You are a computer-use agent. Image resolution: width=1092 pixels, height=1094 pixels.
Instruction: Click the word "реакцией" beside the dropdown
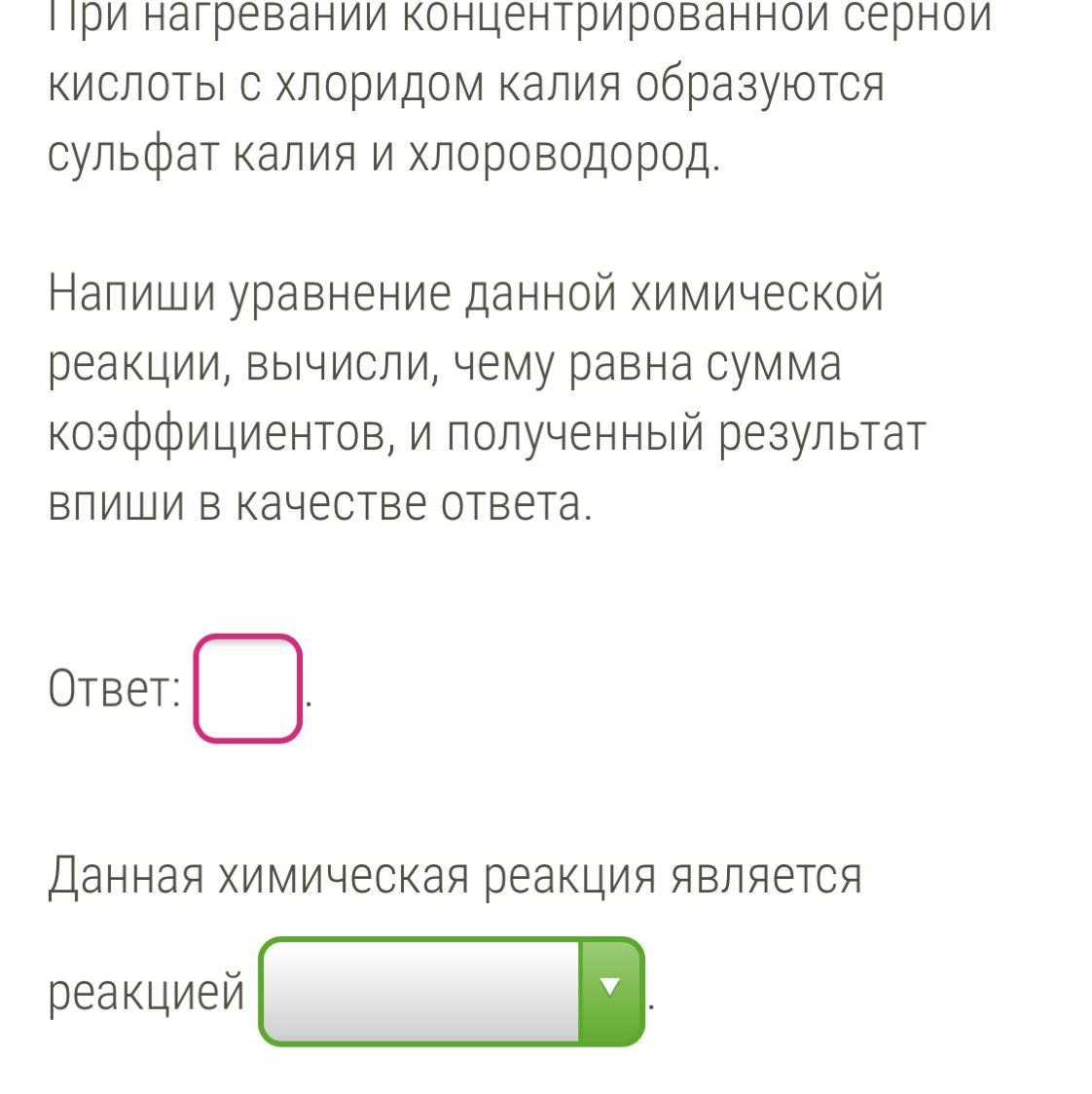(147, 992)
